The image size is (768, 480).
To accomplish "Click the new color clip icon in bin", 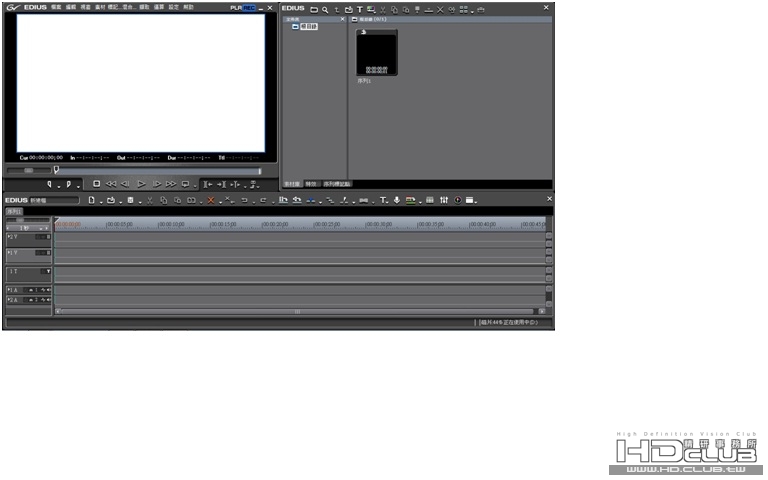I will coord(371,10).
